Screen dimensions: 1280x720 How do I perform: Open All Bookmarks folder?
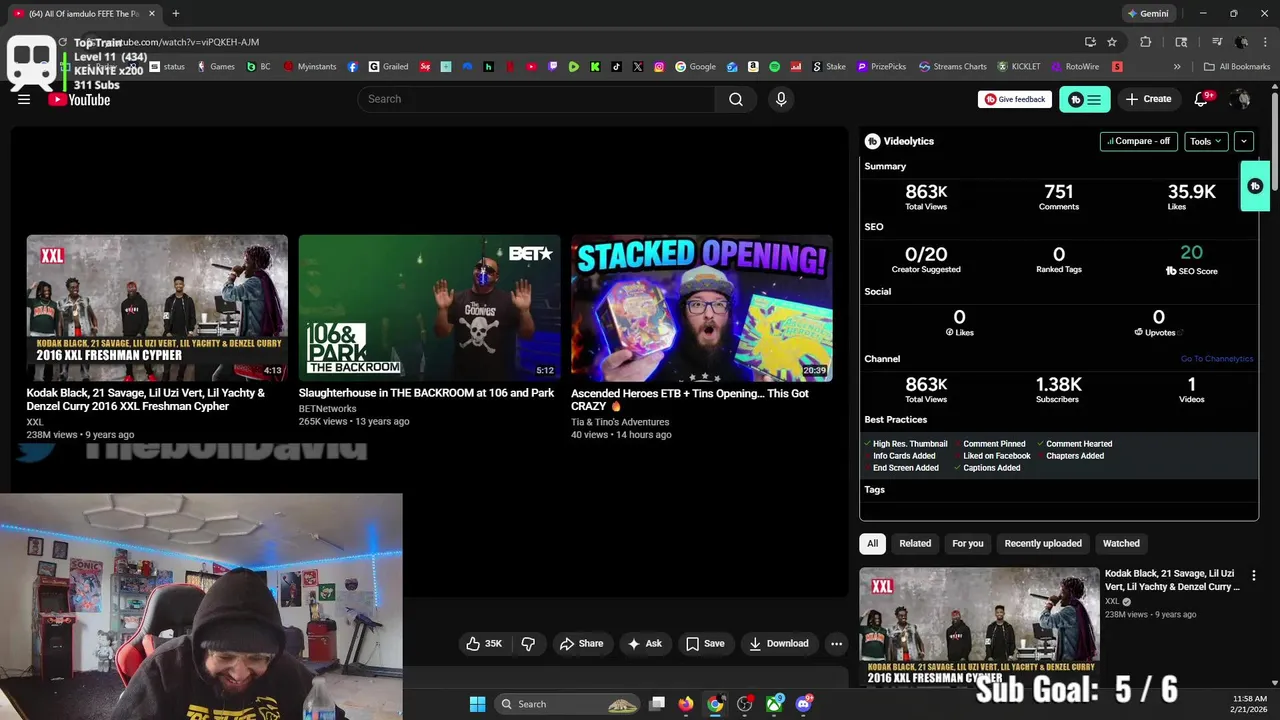[1237, 67]
